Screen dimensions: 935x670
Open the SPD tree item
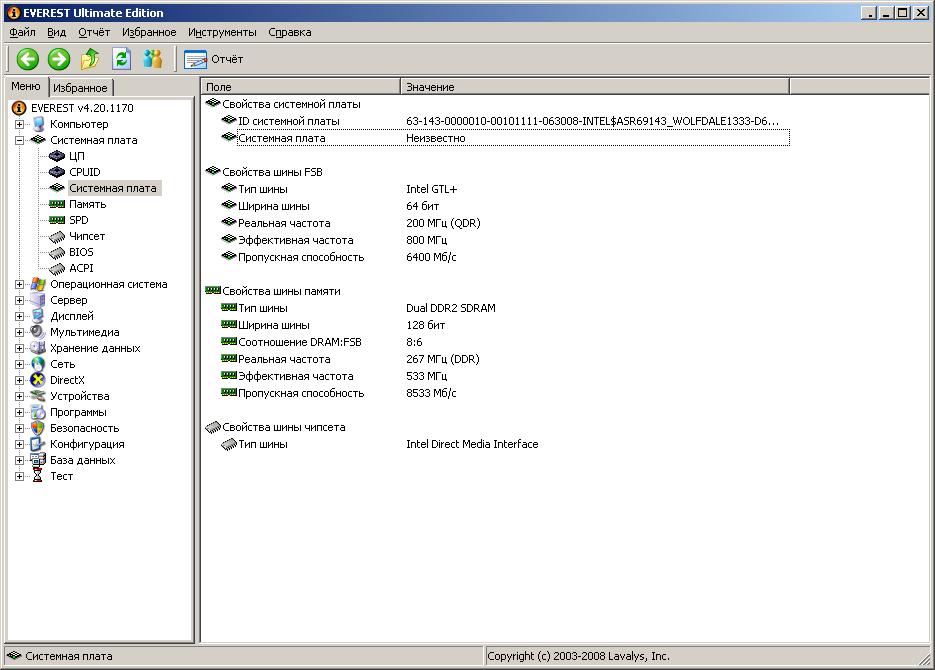point(79,220)
